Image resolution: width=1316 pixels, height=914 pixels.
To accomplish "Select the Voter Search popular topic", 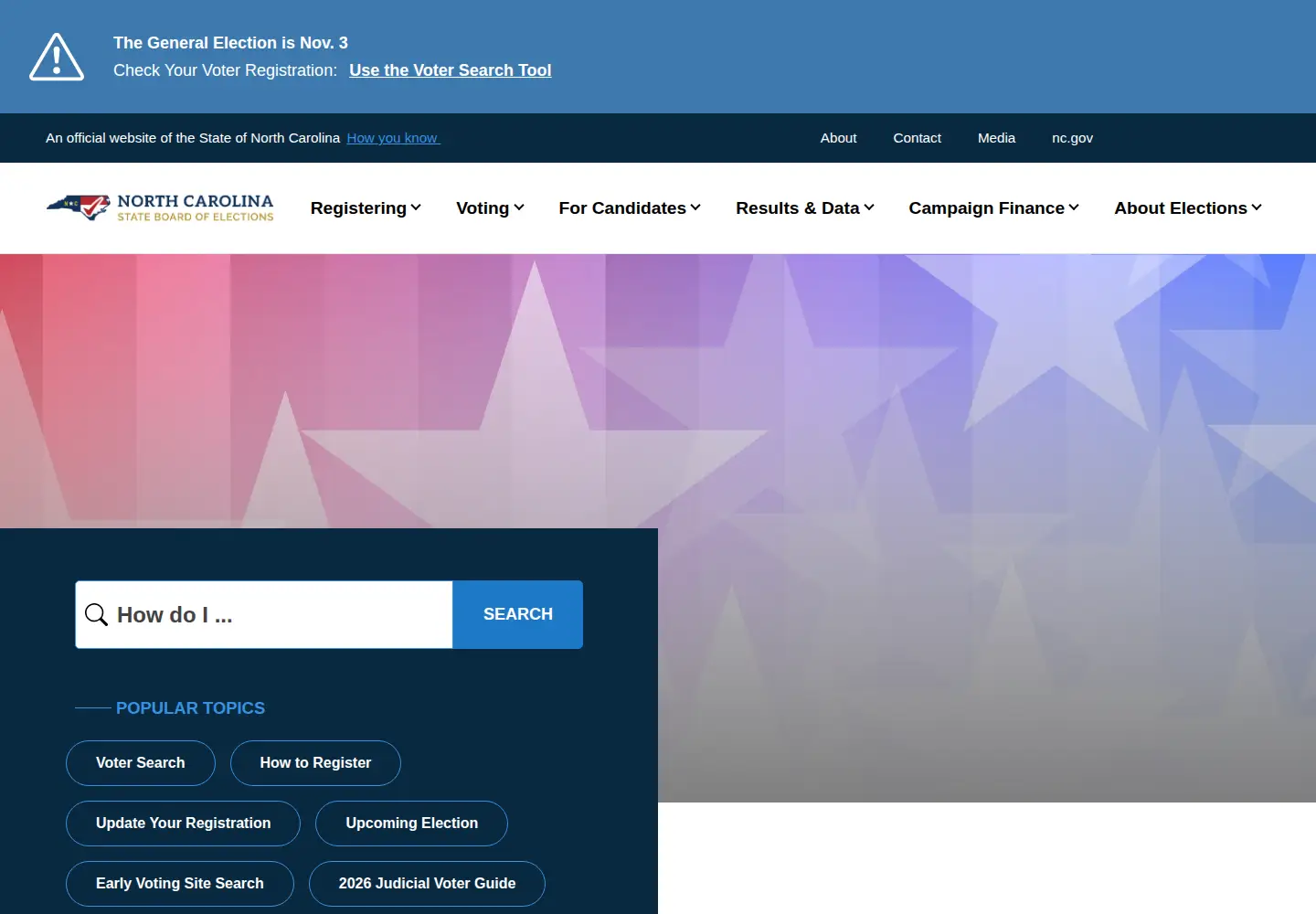I will coord(141,763).
